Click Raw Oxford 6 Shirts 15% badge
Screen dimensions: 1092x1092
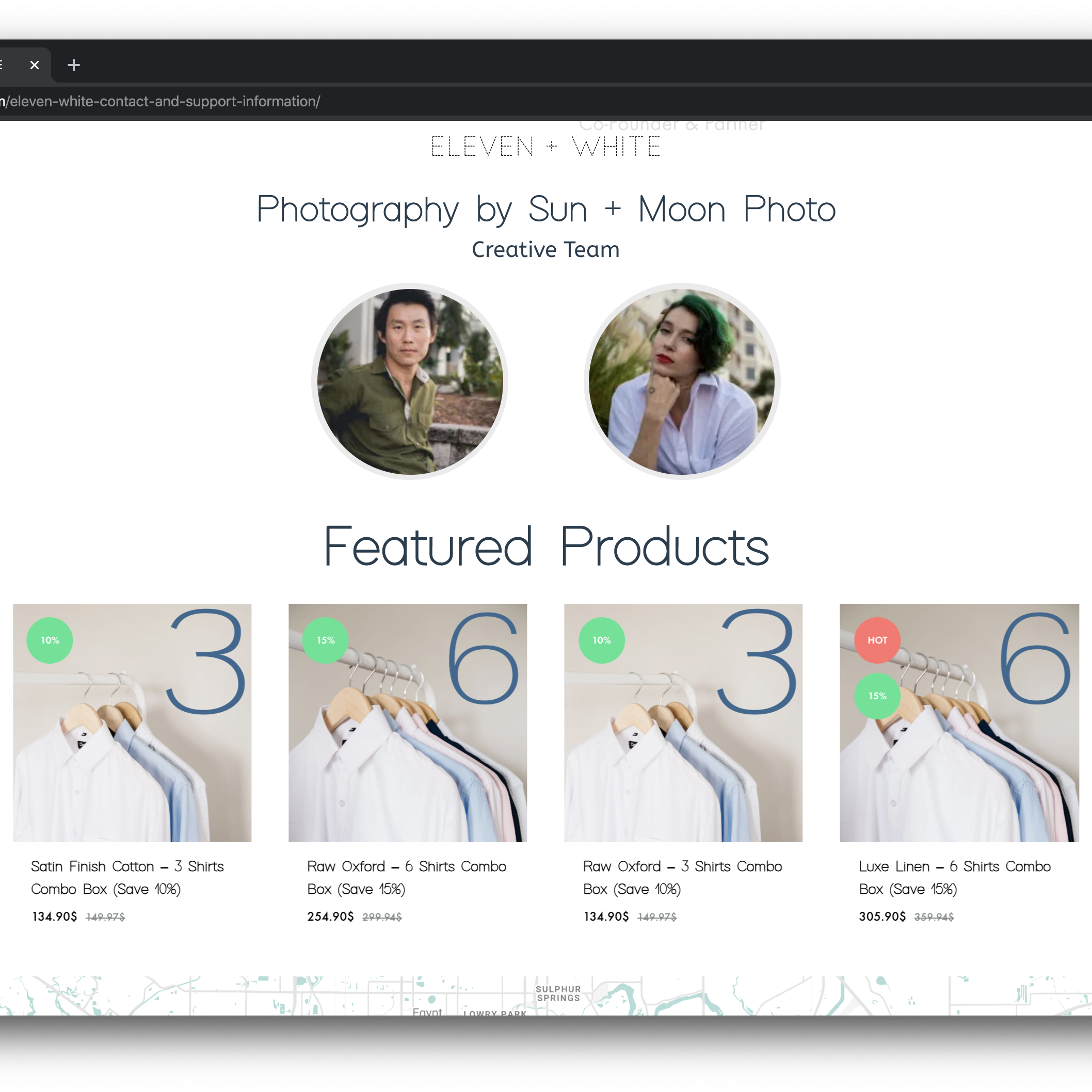(326, 640)
